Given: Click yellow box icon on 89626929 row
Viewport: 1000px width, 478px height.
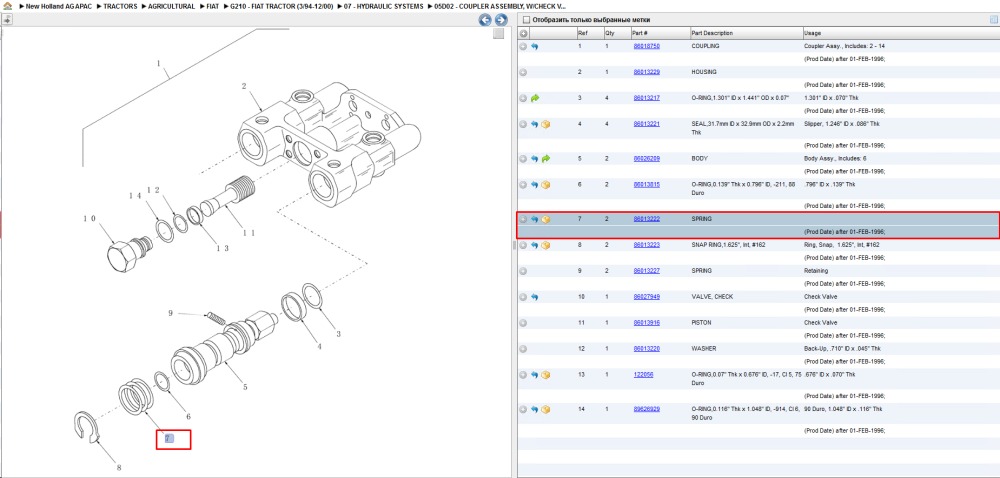Looking at the screenshot, I should (x=546, y=409).
